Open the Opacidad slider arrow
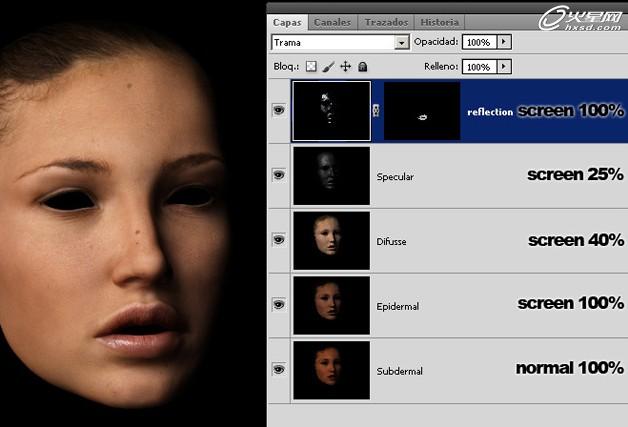Viewport: 628px width, 427px height. [504, 42]
